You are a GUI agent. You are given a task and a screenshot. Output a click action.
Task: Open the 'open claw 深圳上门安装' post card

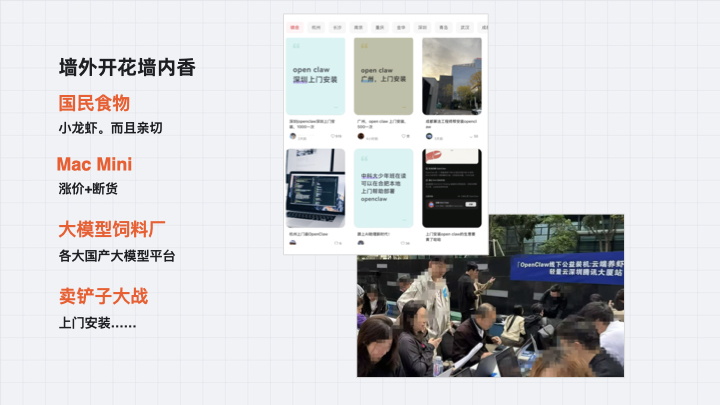tap(315, 76)
